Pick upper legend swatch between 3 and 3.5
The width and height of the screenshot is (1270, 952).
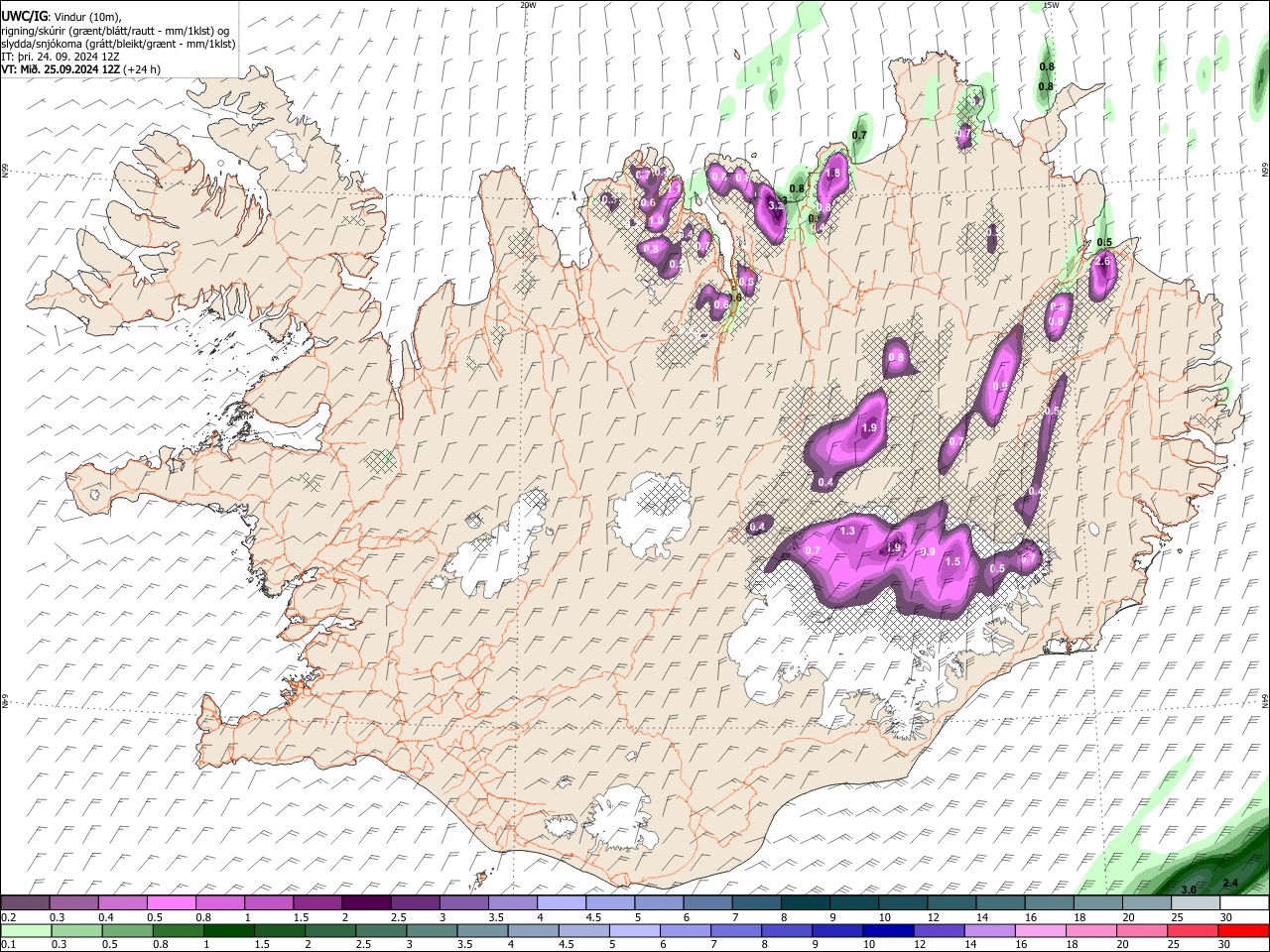point(464,903)
